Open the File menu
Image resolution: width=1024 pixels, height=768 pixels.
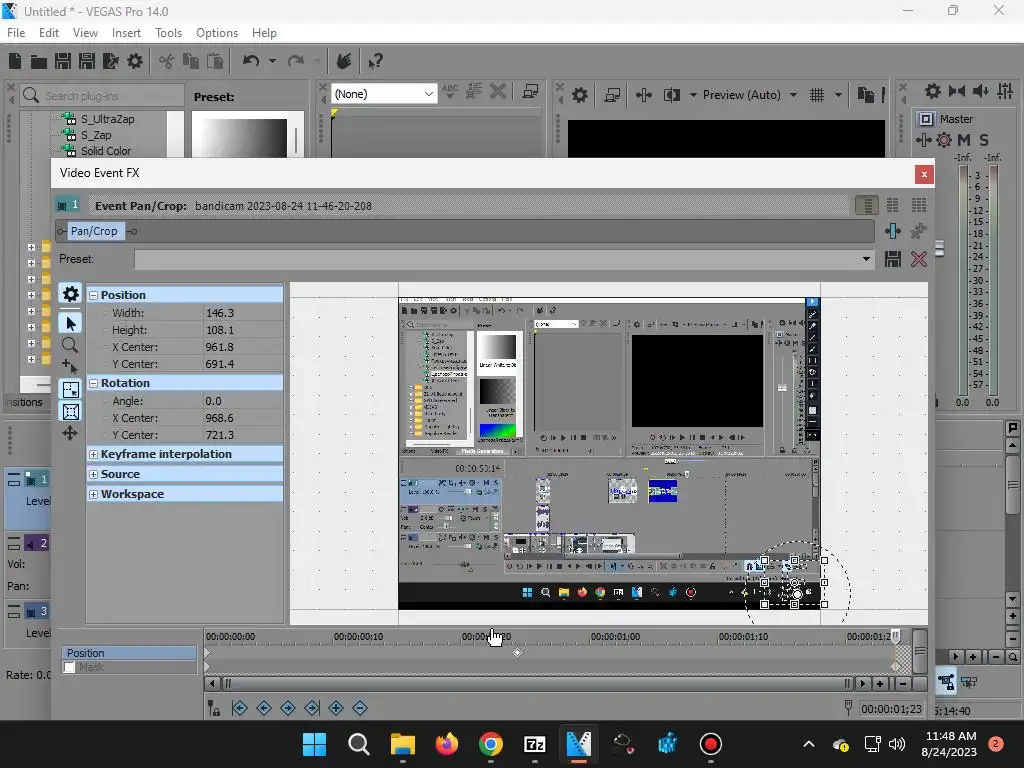(16, 33)
